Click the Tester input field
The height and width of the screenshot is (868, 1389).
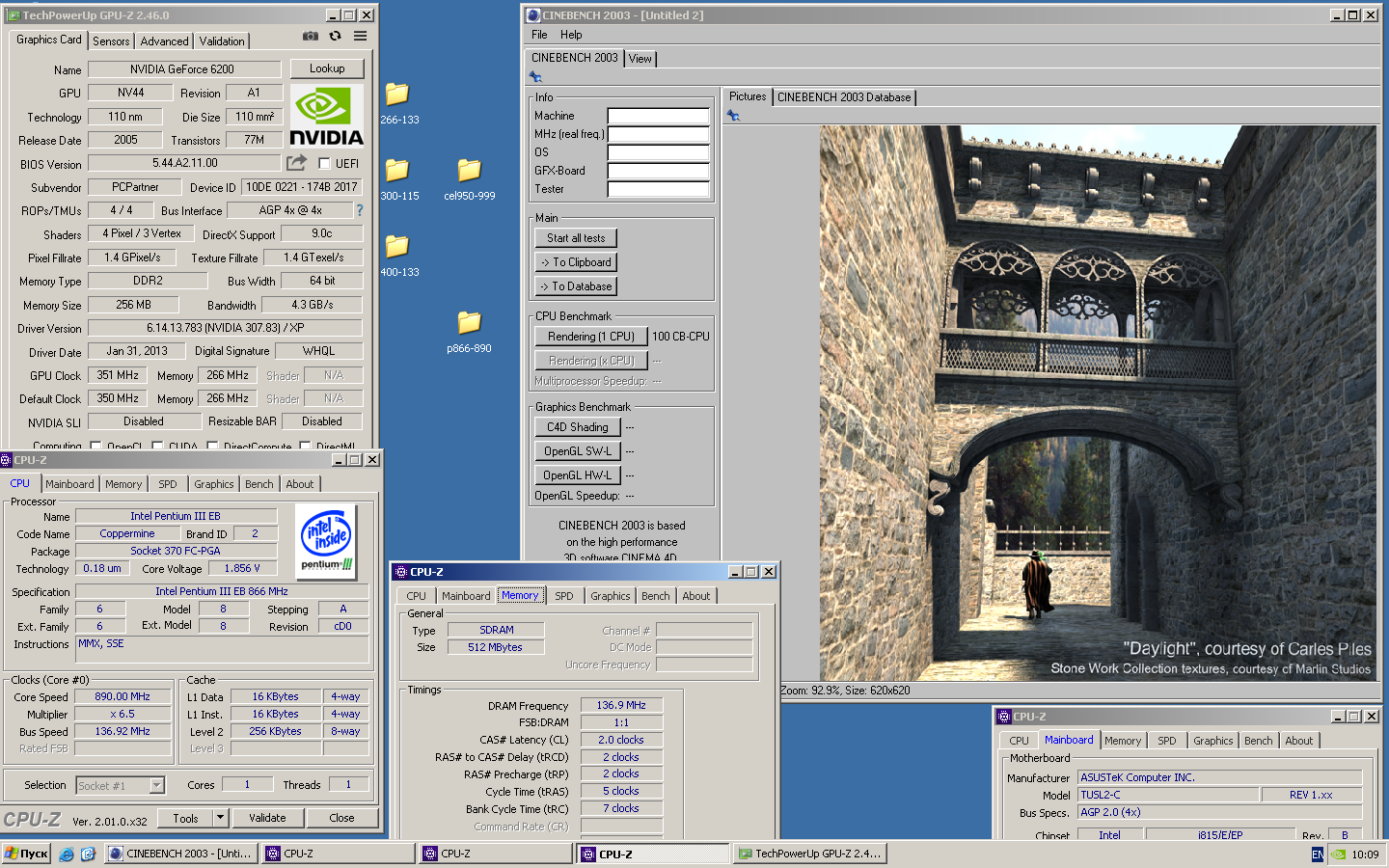pos(658,189)
